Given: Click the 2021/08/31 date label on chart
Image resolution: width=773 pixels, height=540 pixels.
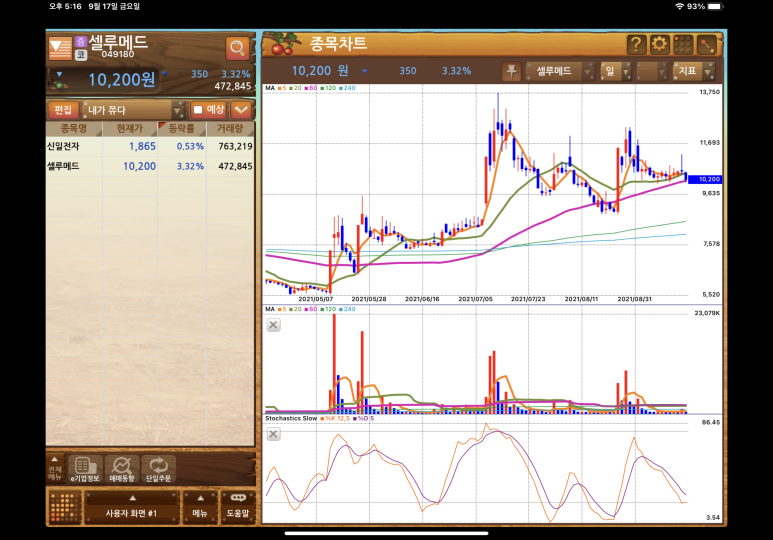Looking at the screenshot, I should coord(634,299).
